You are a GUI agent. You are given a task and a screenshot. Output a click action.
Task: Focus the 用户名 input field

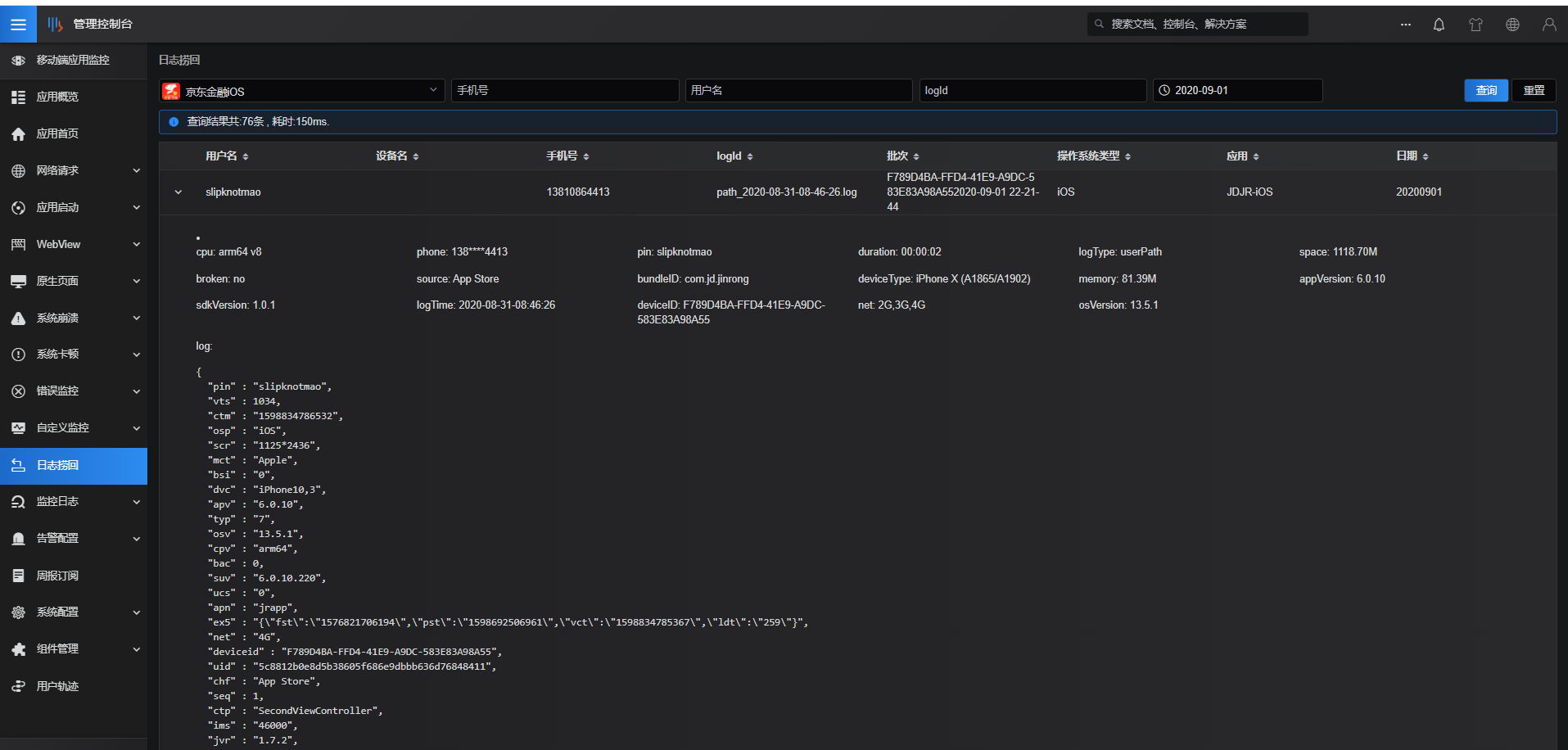click(798, 91)
